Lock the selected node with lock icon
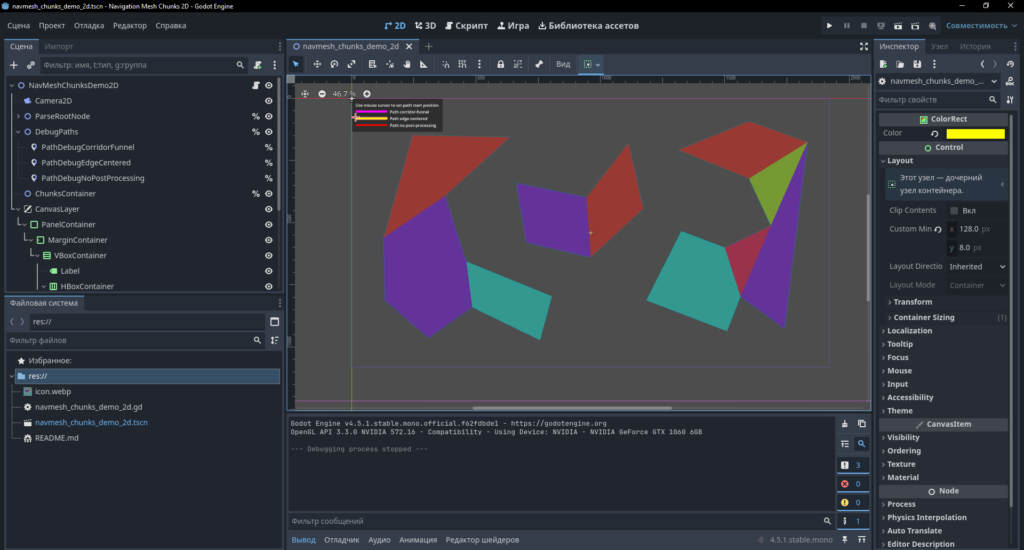Viewport: 1024px width, 550px height. pos(500,64)
